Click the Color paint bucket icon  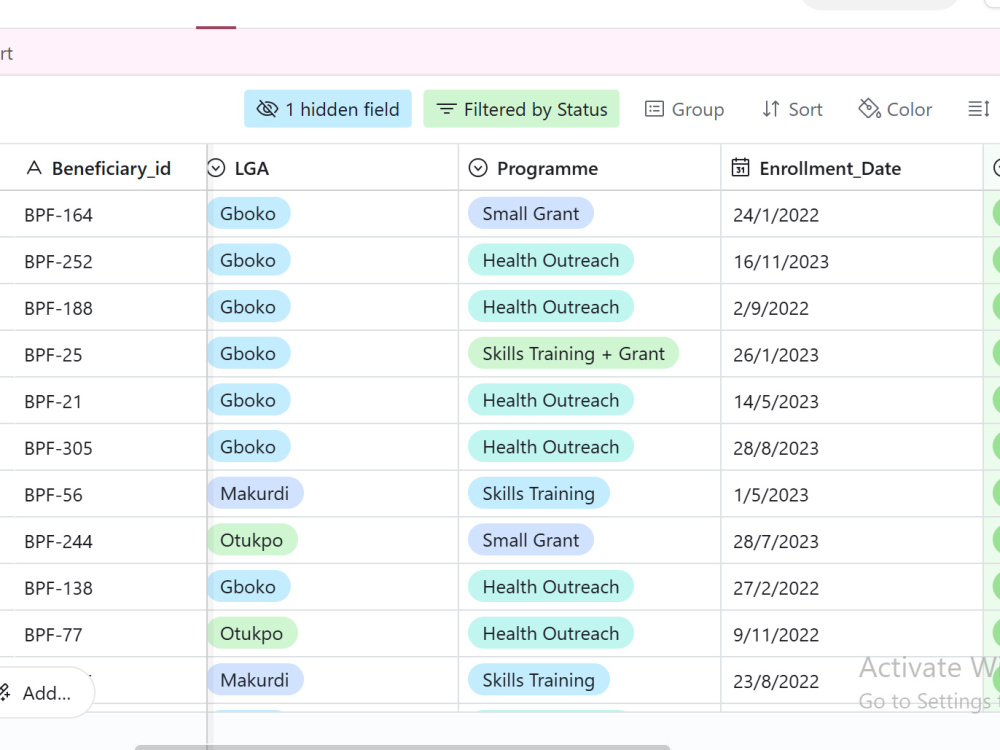[869, 109]
